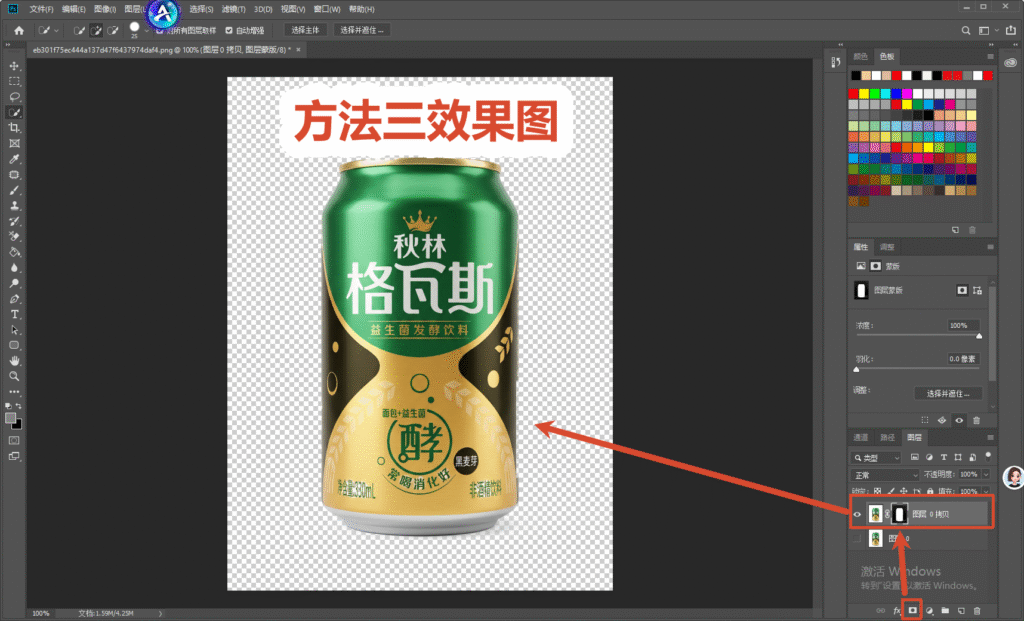Switch to the 颜色 tab
1024x621 pixels.
click(861, 56)
